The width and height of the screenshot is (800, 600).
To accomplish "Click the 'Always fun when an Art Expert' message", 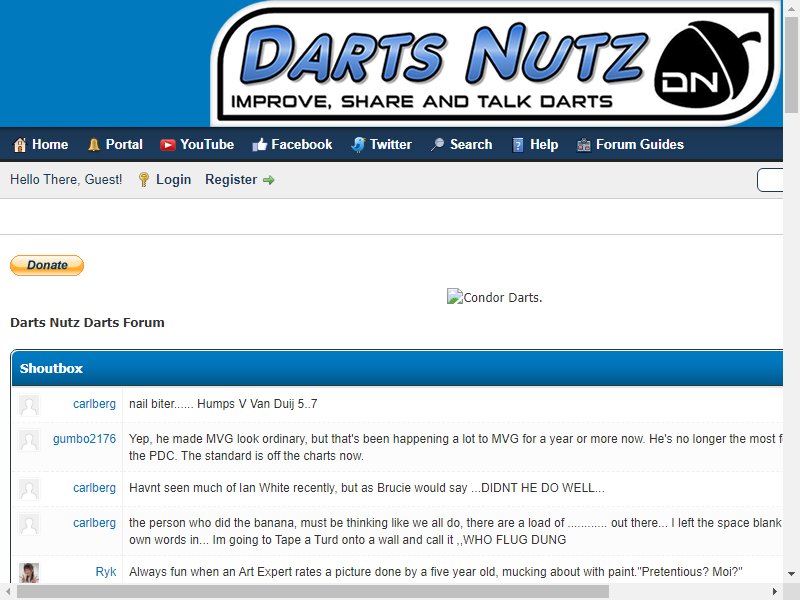I will coord(436,572).
